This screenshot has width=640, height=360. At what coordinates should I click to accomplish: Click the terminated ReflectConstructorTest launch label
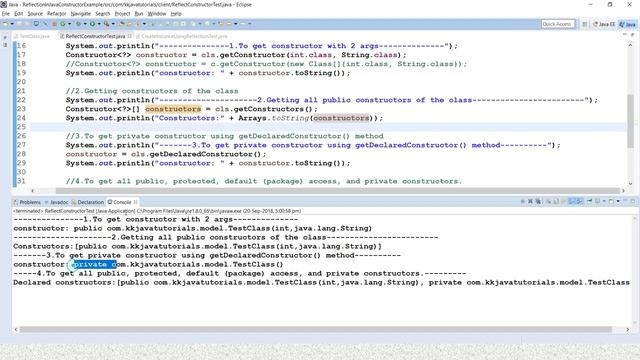157,211
